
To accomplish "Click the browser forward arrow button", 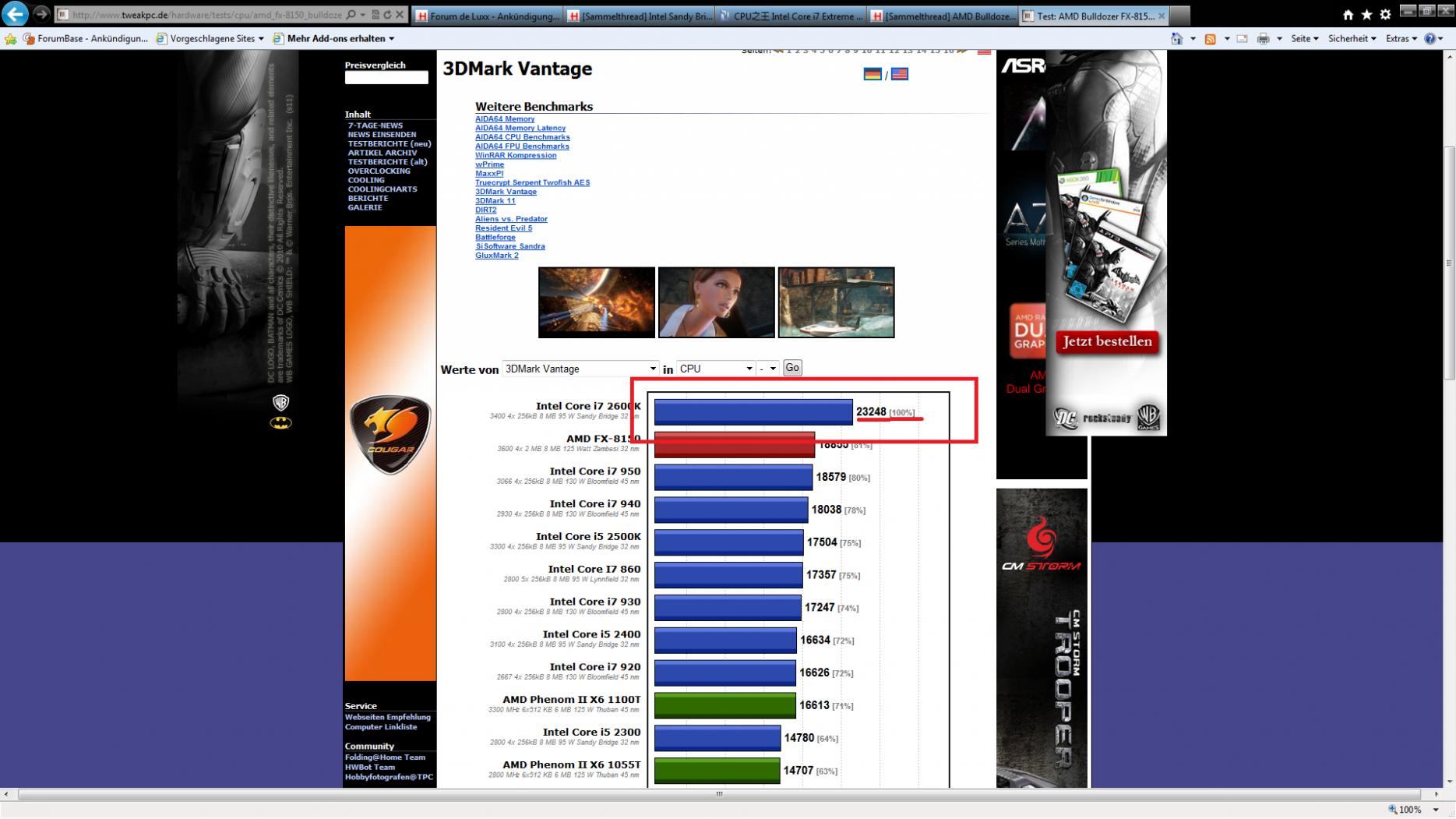I will 41,14.
